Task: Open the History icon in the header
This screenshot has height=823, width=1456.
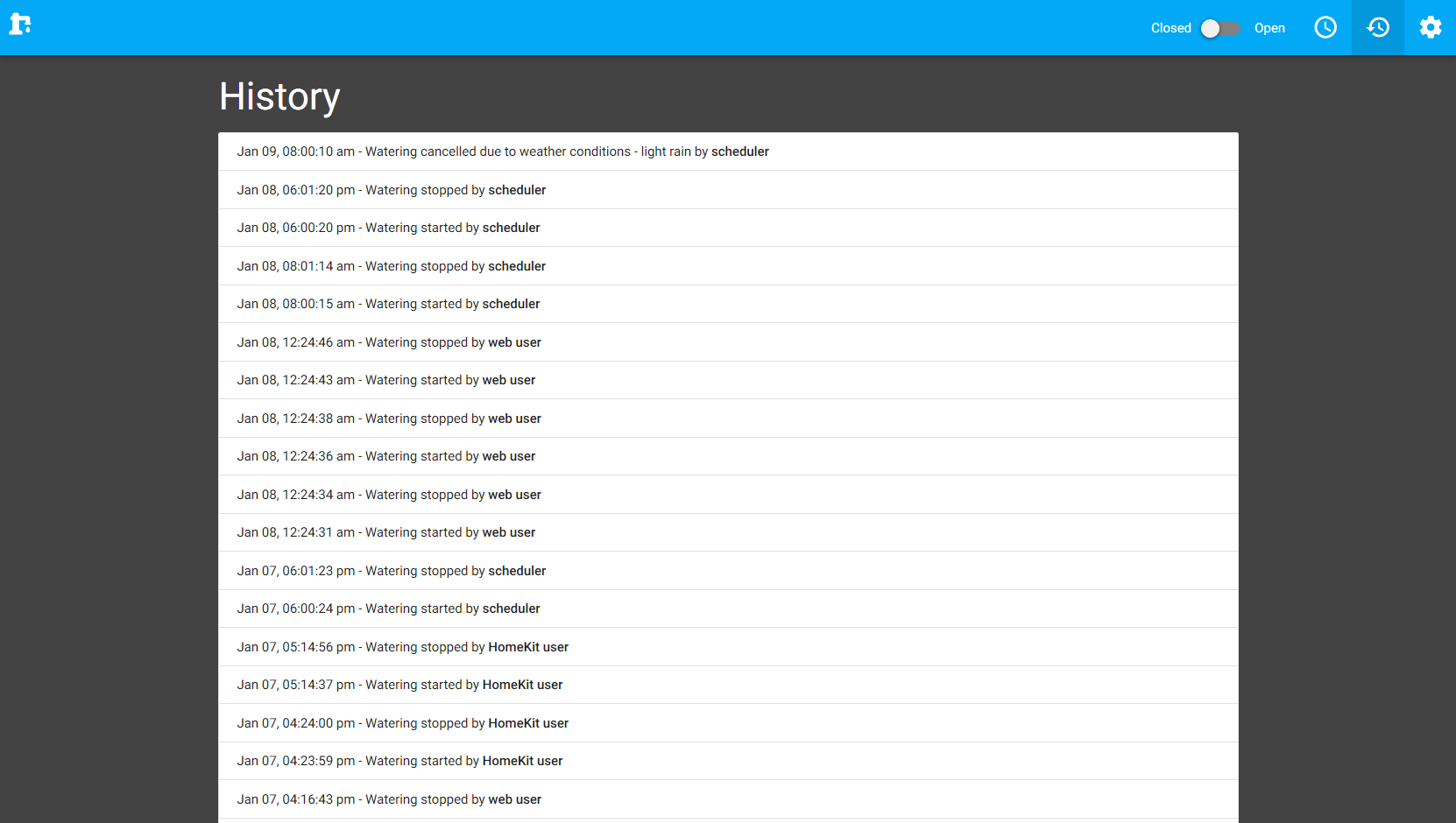Action: 1378,27
